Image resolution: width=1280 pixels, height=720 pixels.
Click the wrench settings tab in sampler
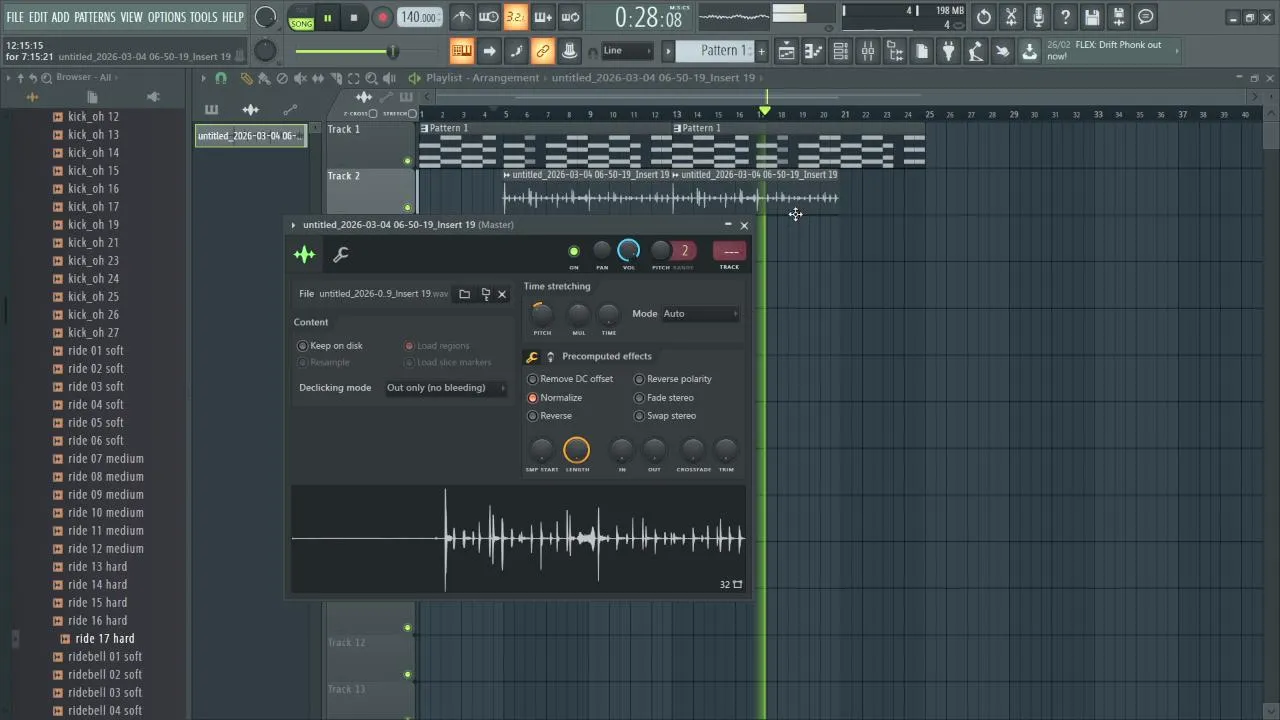pos(340,254)
